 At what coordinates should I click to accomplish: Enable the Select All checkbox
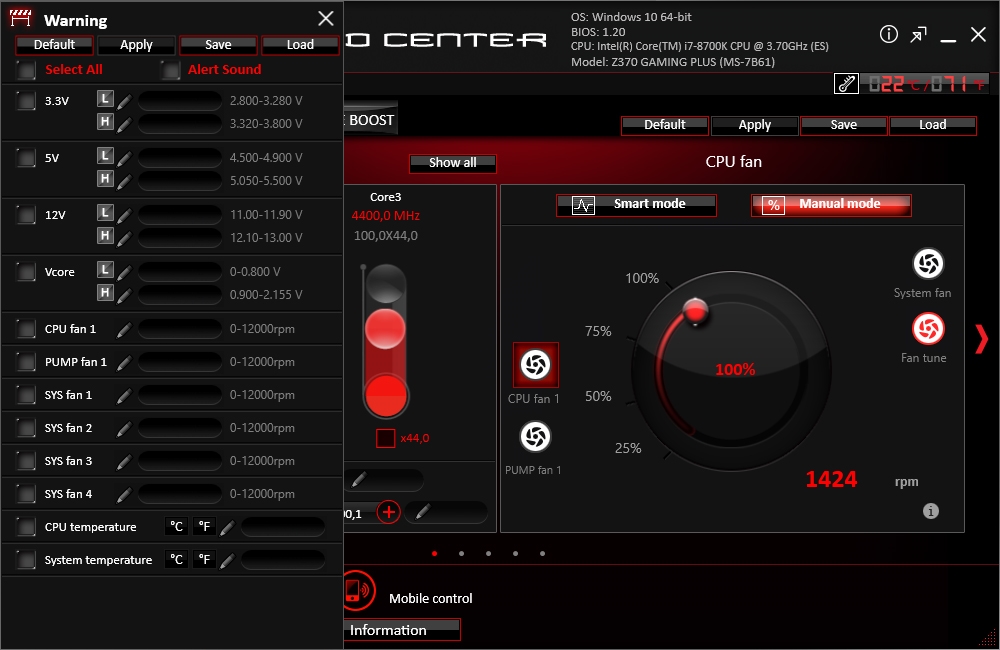(x=26, y=70)
